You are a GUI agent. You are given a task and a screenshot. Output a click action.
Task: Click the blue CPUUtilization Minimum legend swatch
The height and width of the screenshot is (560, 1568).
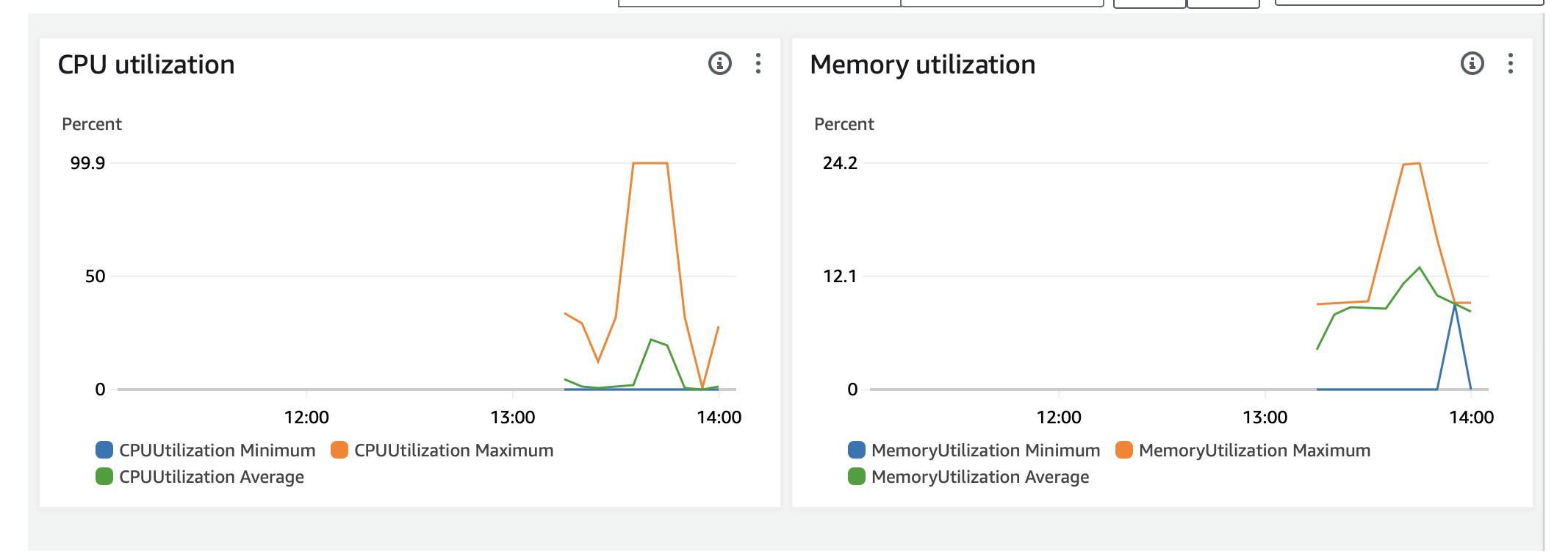(x=104, y=450)
